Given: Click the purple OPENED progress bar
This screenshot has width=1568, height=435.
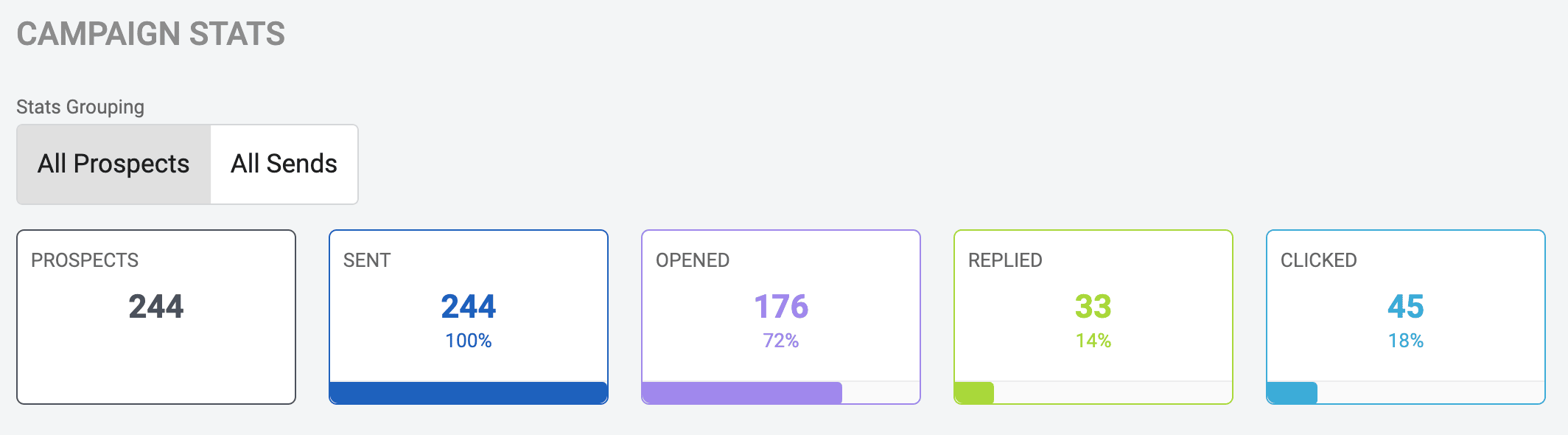Looking at the screenshot, I should tap(742, 392).
